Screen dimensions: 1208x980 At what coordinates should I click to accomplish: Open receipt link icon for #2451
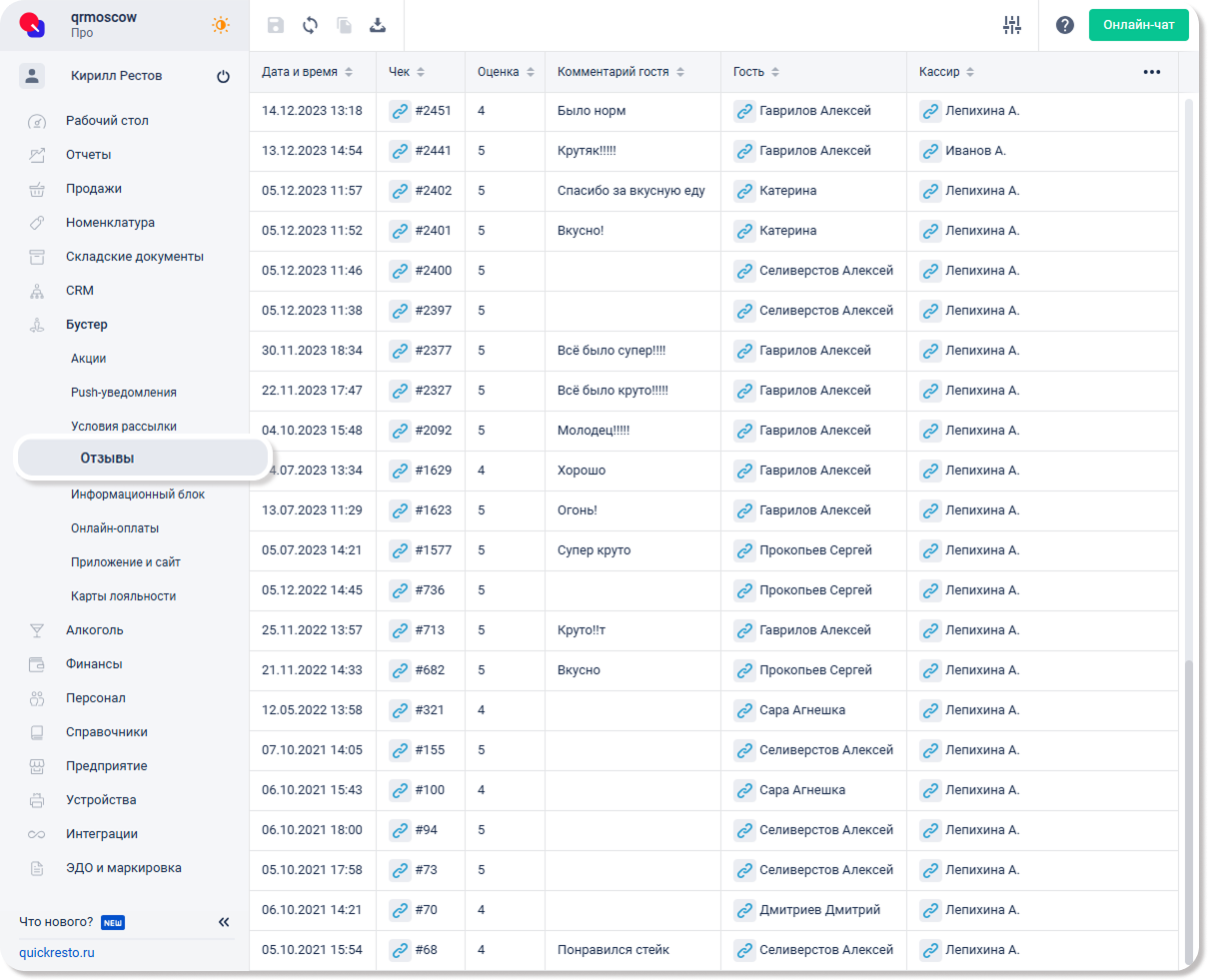coord(400,111)
